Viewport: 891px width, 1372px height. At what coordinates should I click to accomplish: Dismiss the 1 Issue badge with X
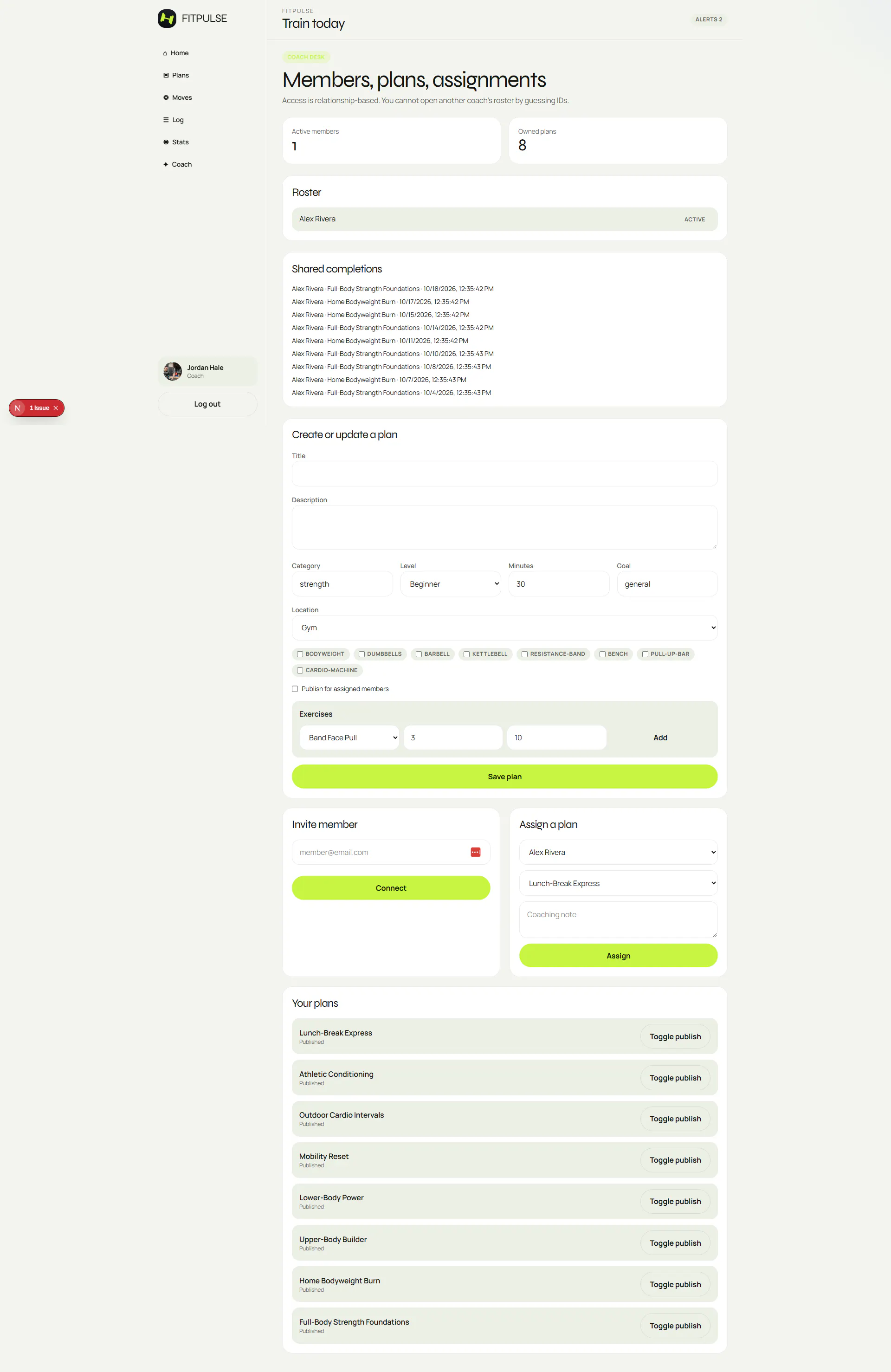pos(56,408)
